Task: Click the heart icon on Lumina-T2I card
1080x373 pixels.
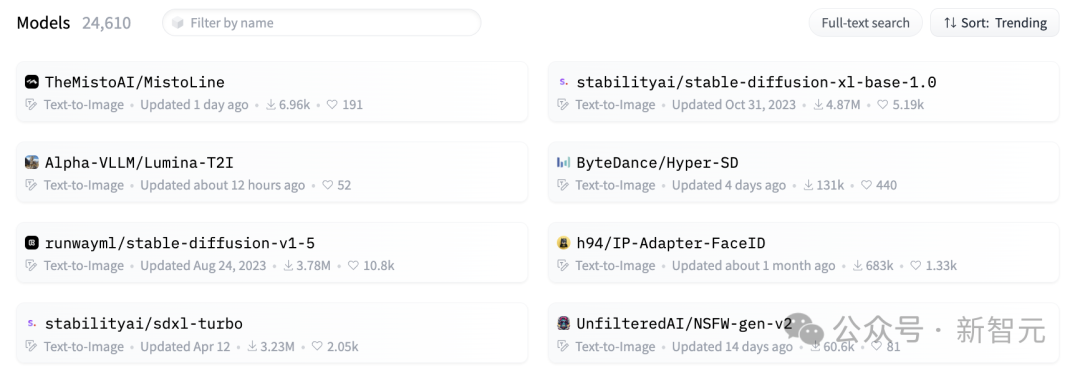Action: point(328,185)
